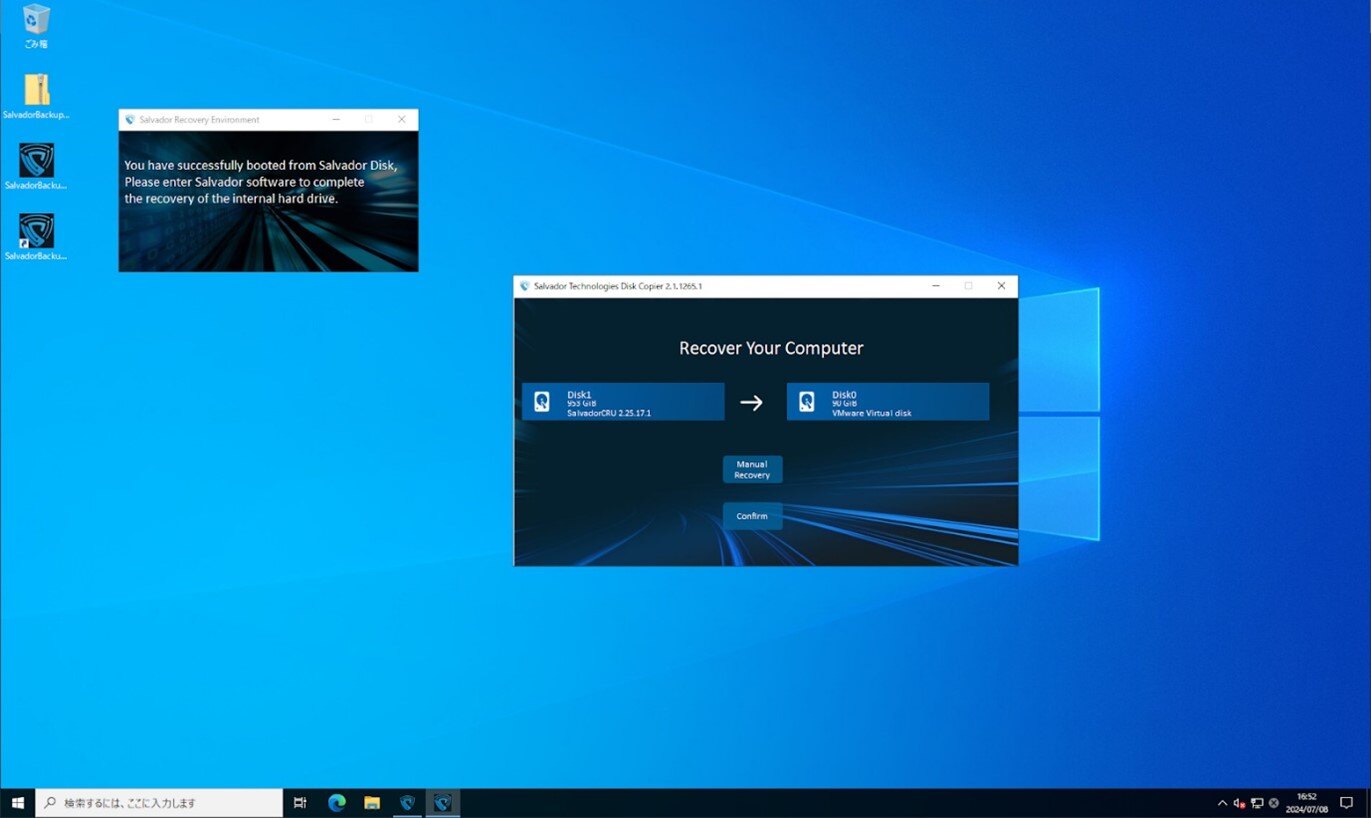
Task: Minimize the Salvador Recovery Environment window
Action: point(336,119)
